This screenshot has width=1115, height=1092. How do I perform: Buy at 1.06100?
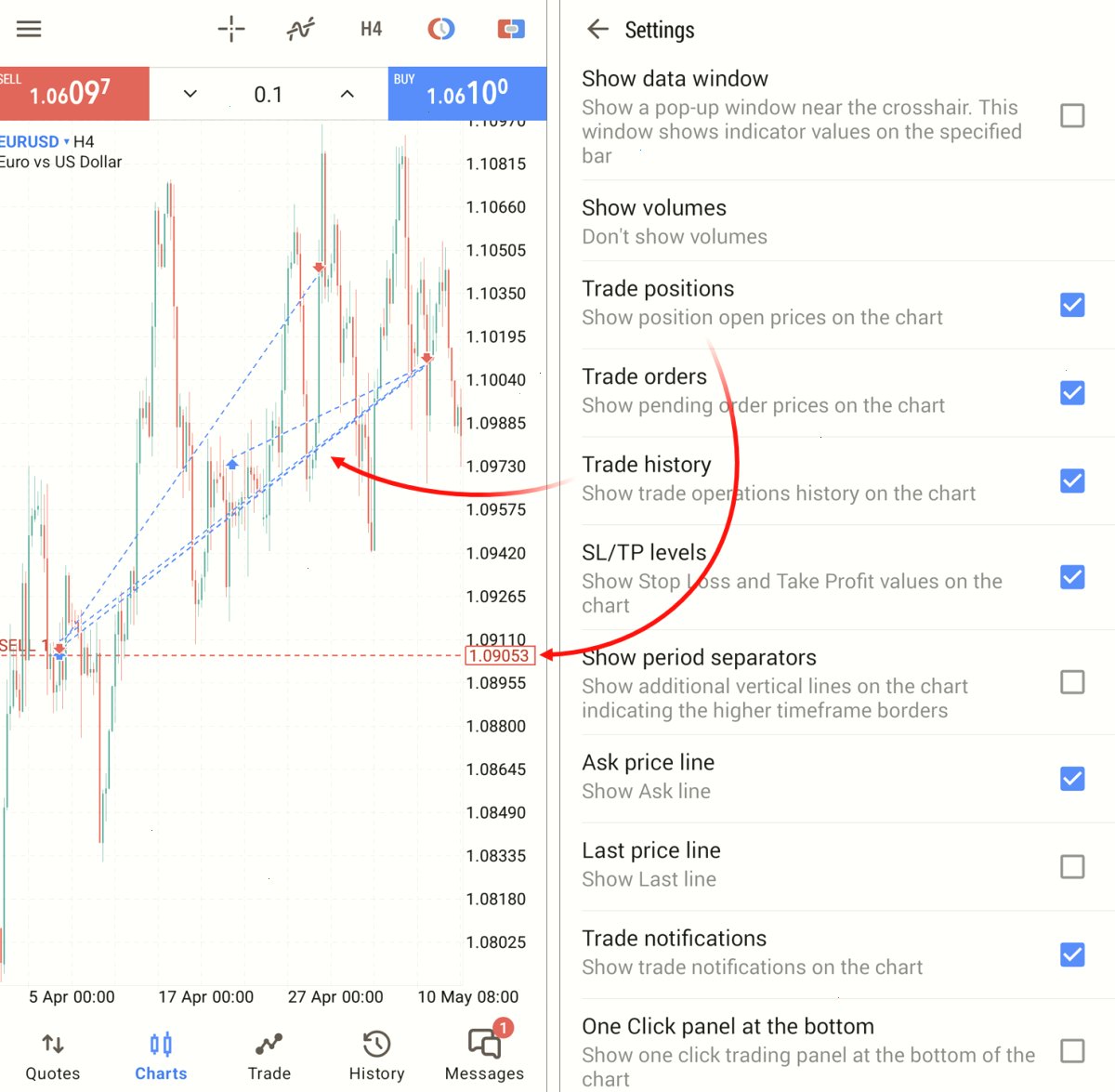pos(467,93)
